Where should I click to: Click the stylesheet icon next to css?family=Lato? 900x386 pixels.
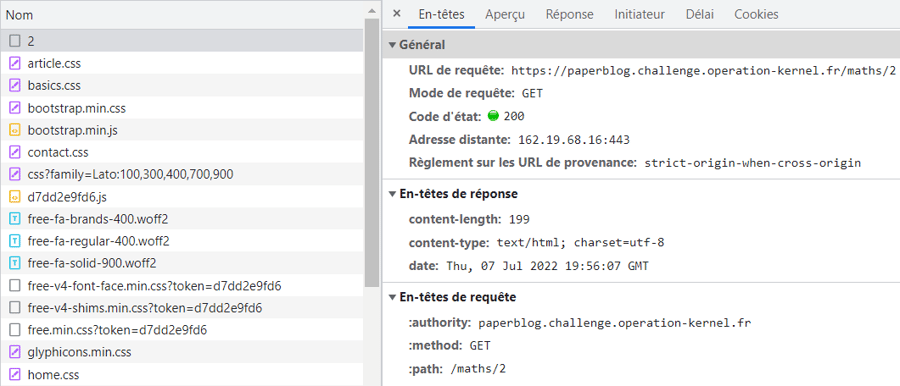pyautogui.click(x=15, y=175)
